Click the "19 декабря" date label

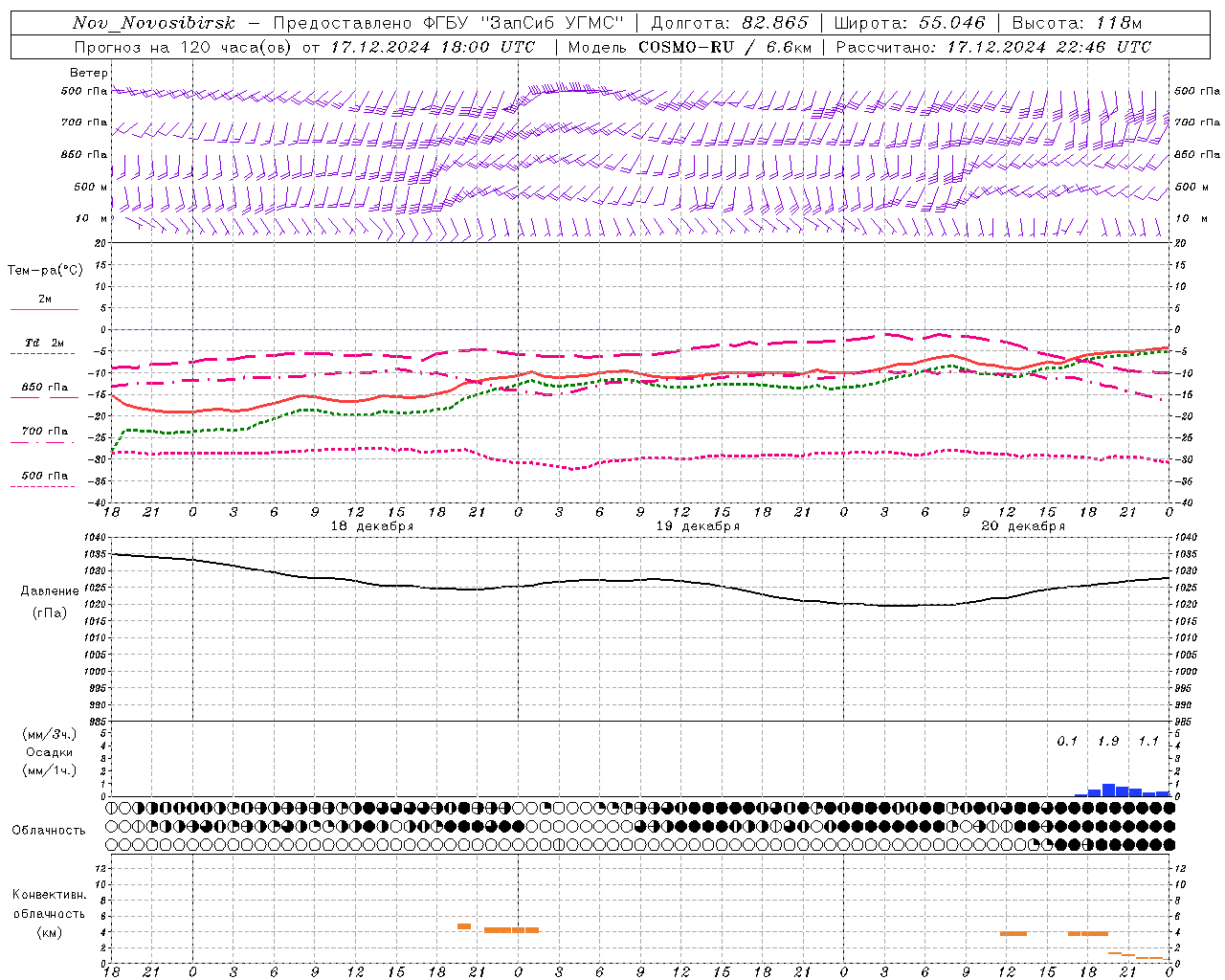coord(698,526)
